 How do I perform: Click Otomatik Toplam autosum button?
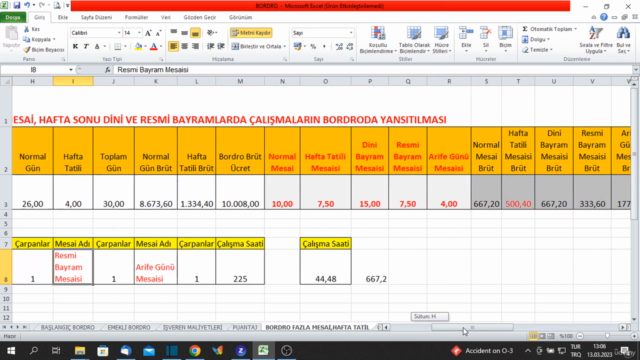(x=549, y=29)
